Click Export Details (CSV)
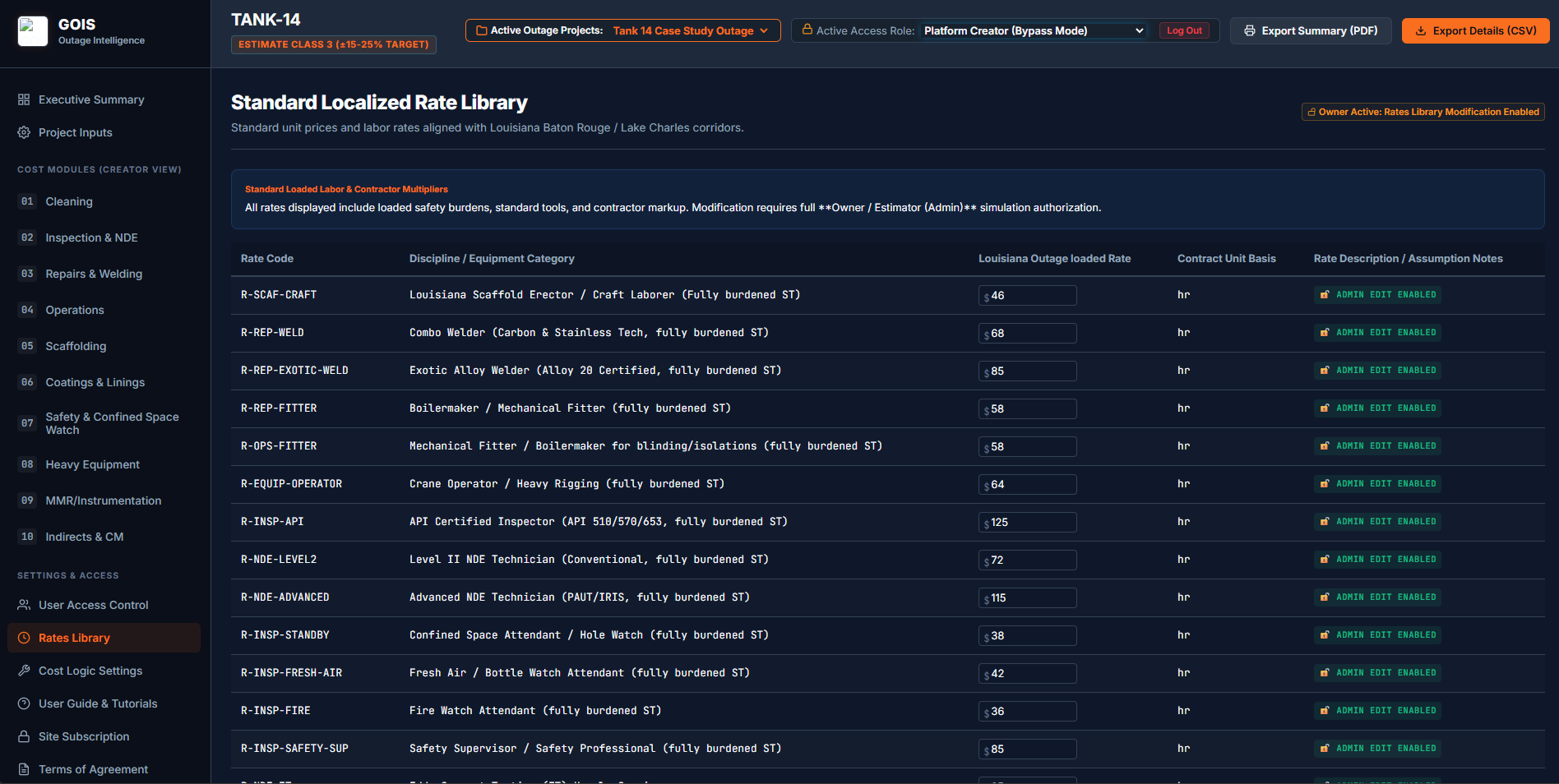The image size is (1559, 784). pos(1475,30)
